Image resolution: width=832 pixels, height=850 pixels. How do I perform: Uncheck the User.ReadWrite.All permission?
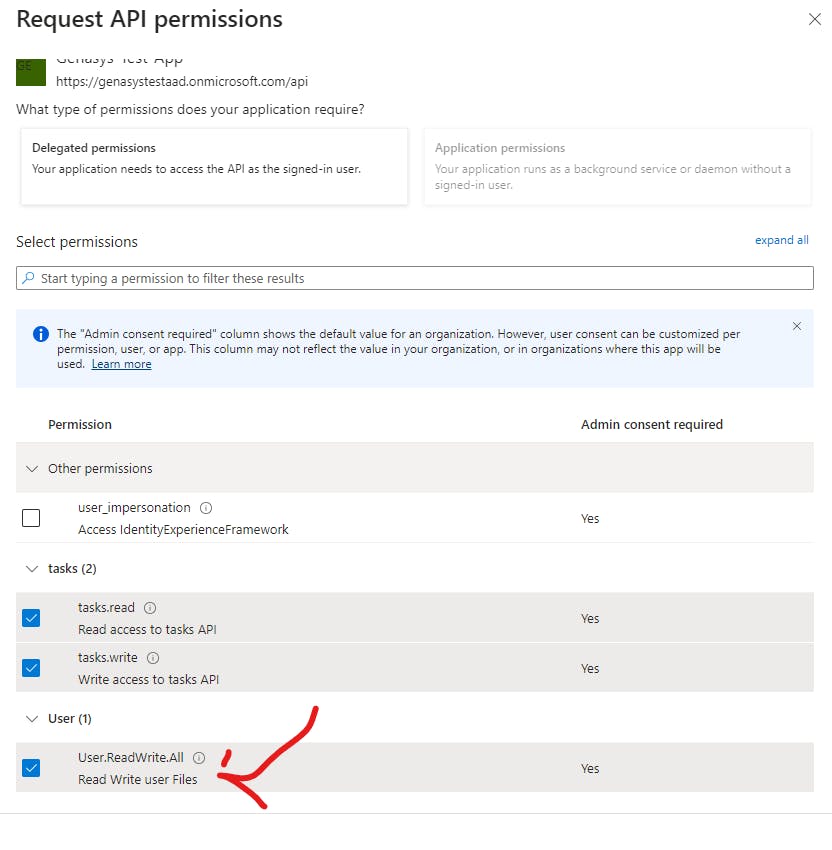coord(31,768)
